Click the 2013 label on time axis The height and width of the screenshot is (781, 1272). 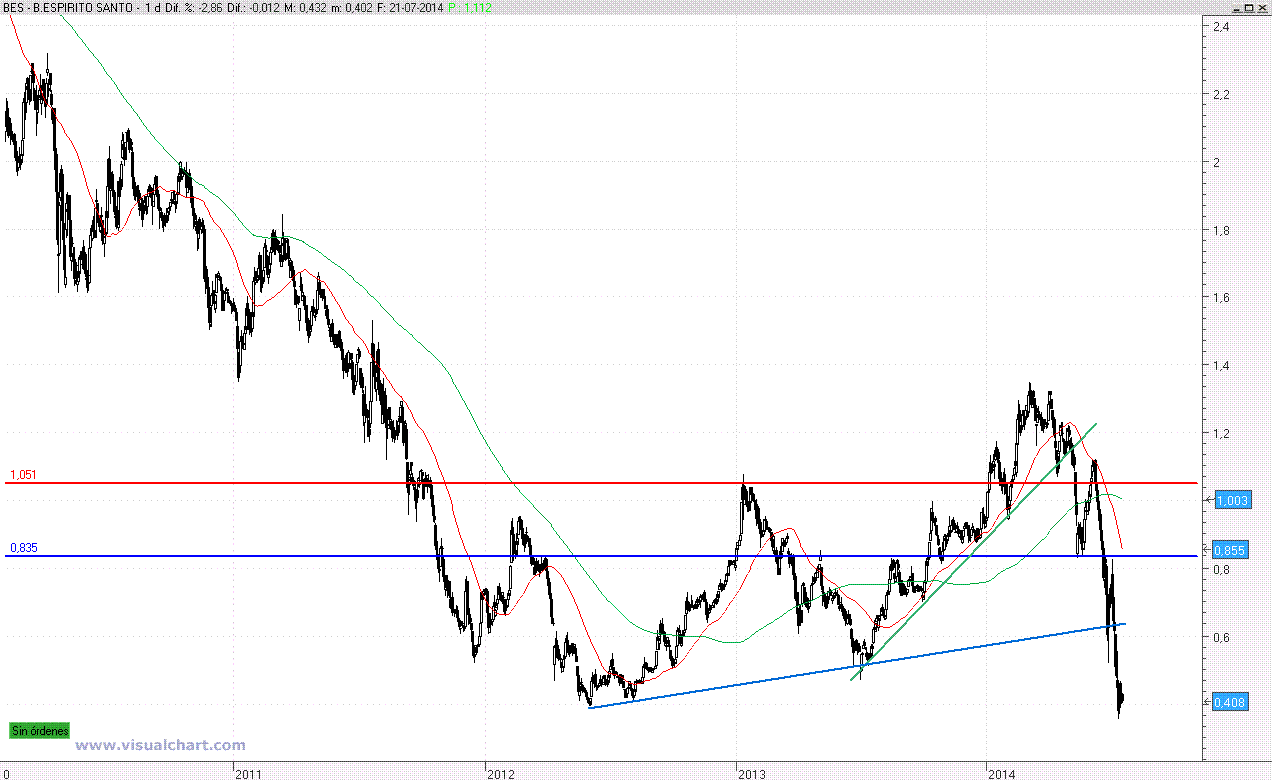pos(752,773)
